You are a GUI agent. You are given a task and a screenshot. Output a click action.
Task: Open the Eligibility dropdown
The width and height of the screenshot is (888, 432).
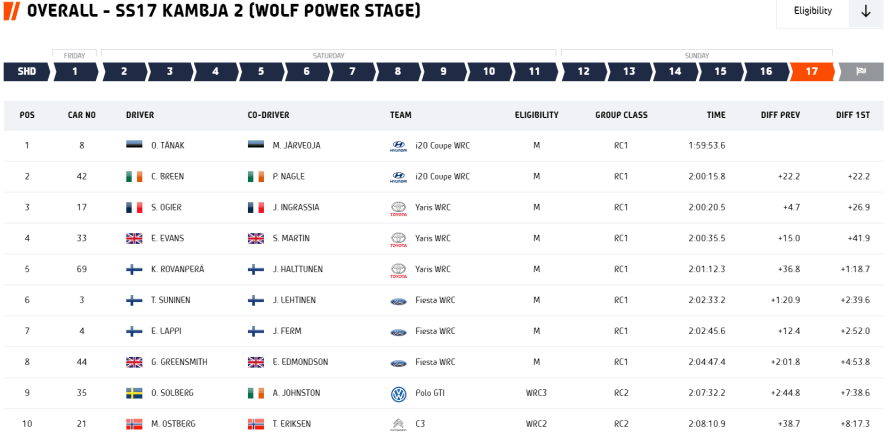point(812,11)
